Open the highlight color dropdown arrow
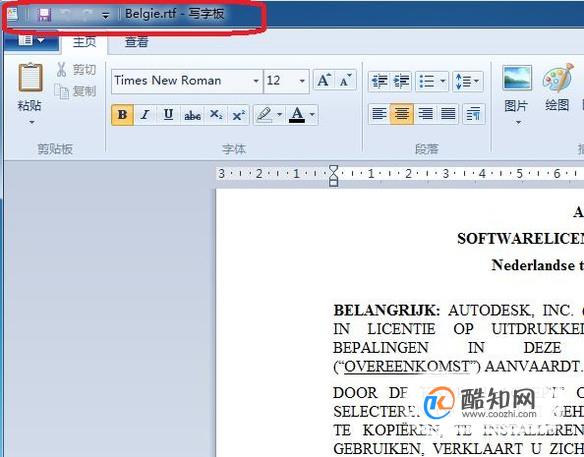This screenshot has height=457, width=584. coord(279,114)
